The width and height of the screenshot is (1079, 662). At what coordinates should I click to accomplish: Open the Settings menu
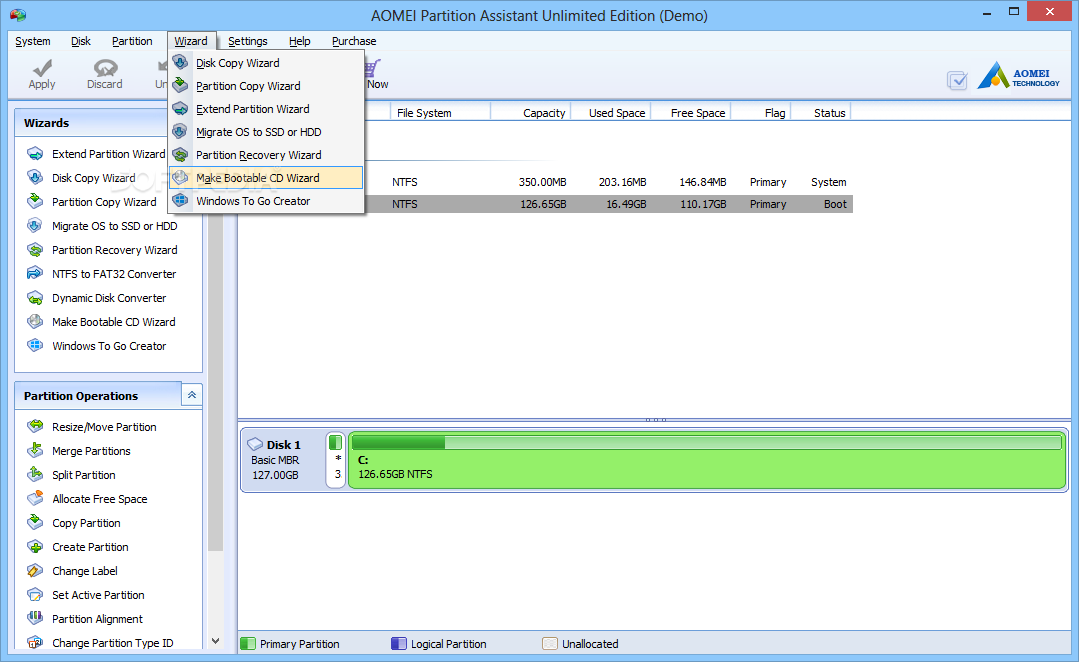pos(248,41)
